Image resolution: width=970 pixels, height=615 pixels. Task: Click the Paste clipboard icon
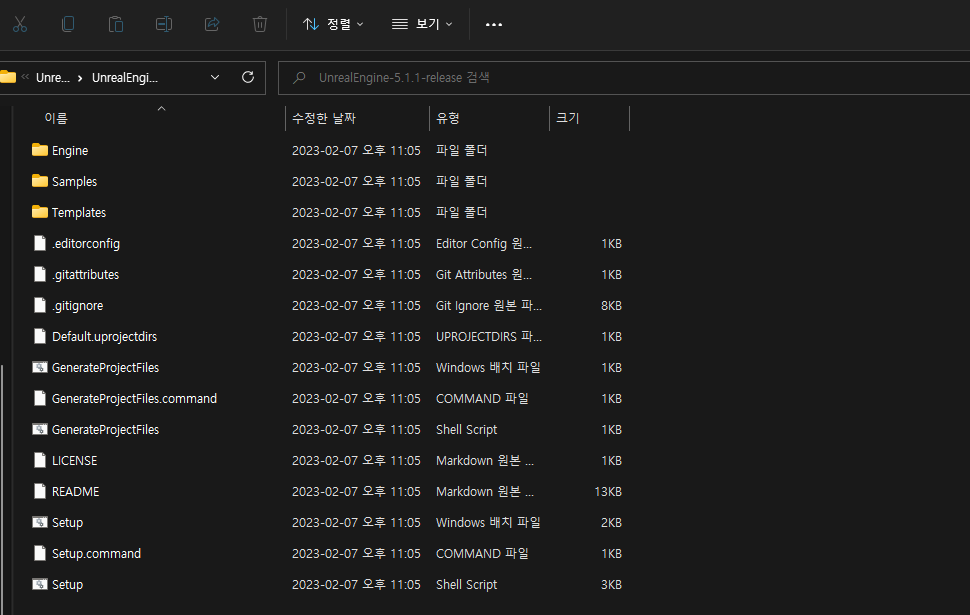point(116,24)
